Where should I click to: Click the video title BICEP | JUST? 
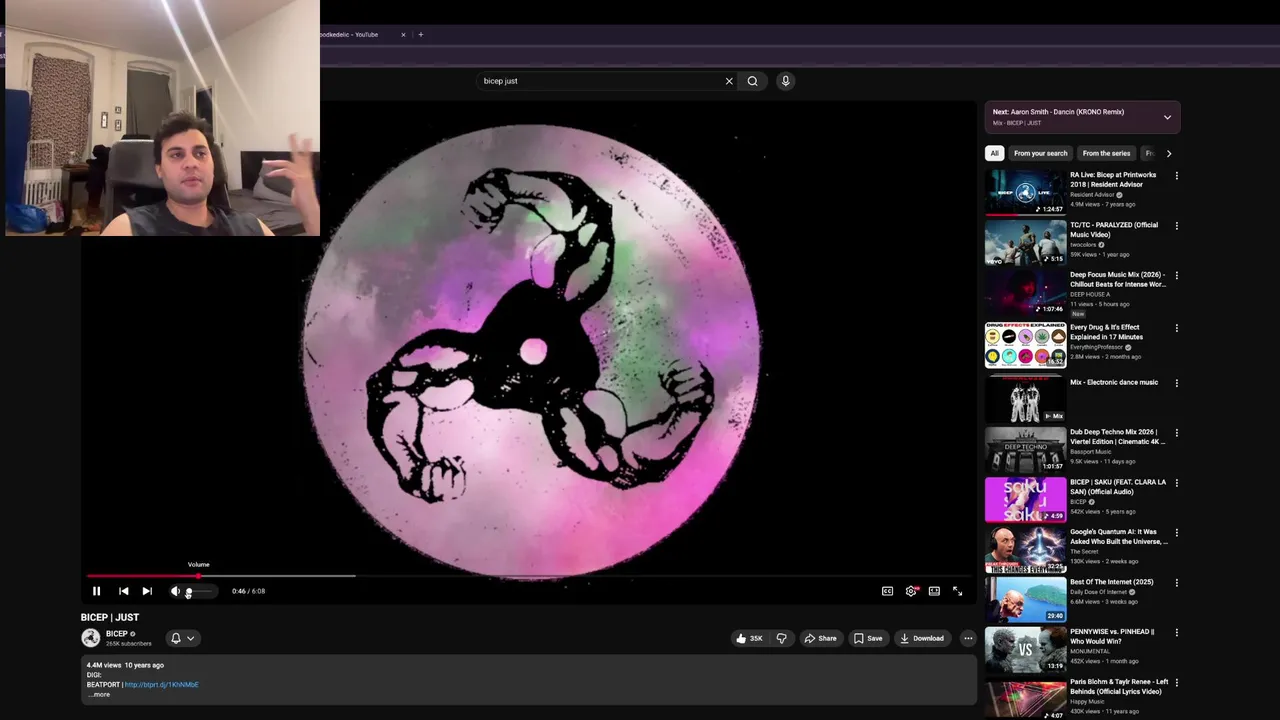click(110, 617)
